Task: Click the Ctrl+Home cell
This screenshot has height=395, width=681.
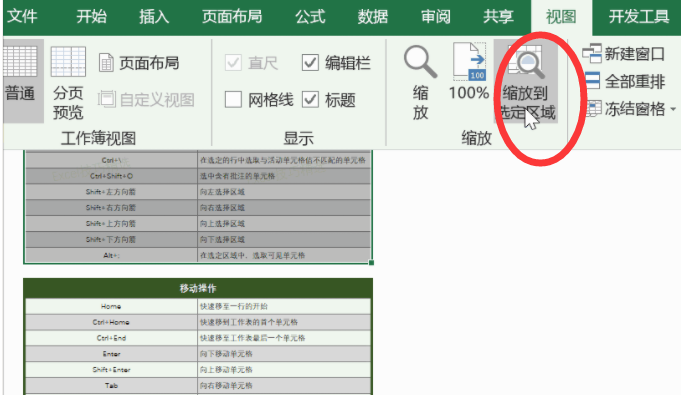Action: [x=111, y=322]
